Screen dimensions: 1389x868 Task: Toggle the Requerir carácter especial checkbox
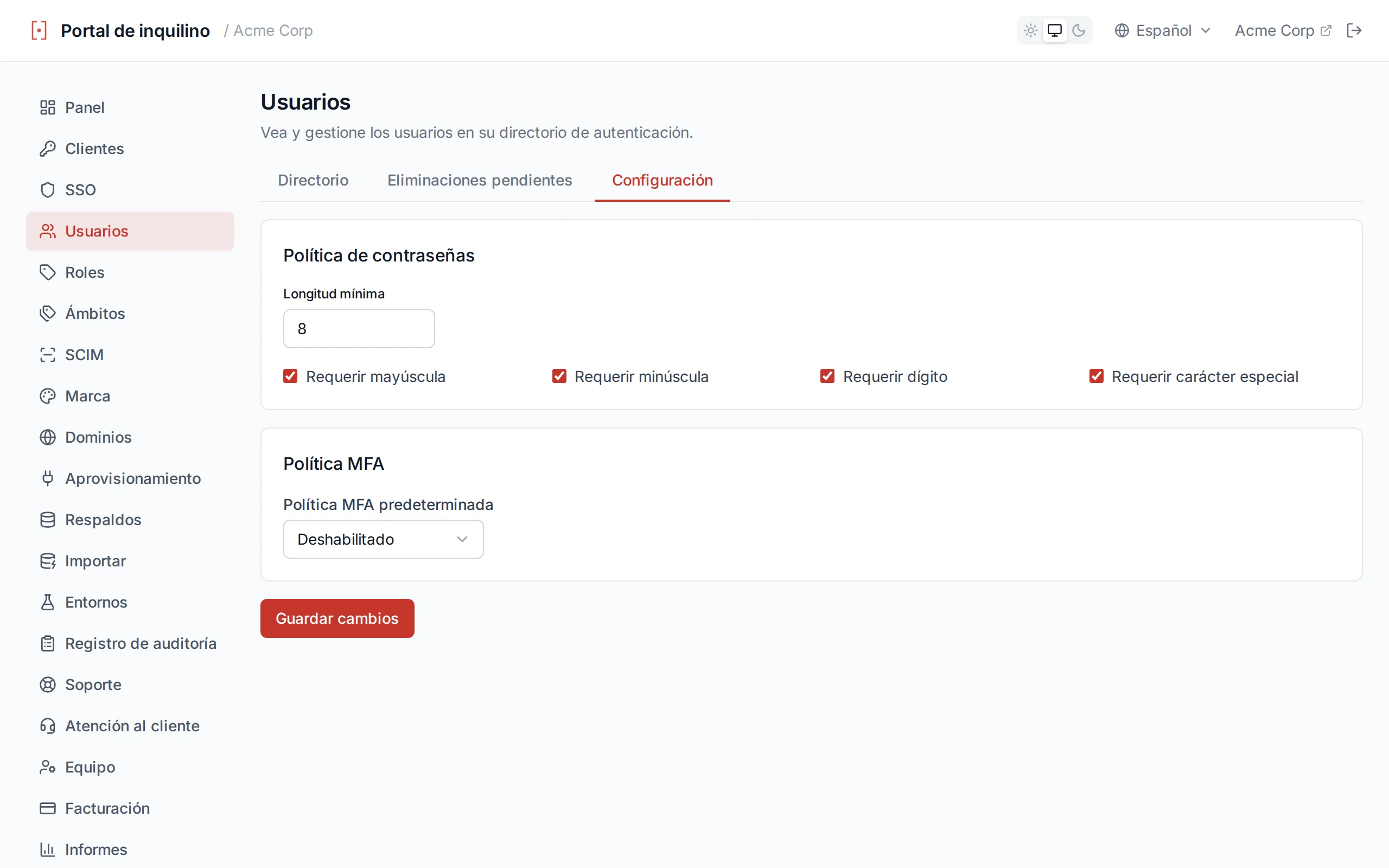[x=1096, y=376]
